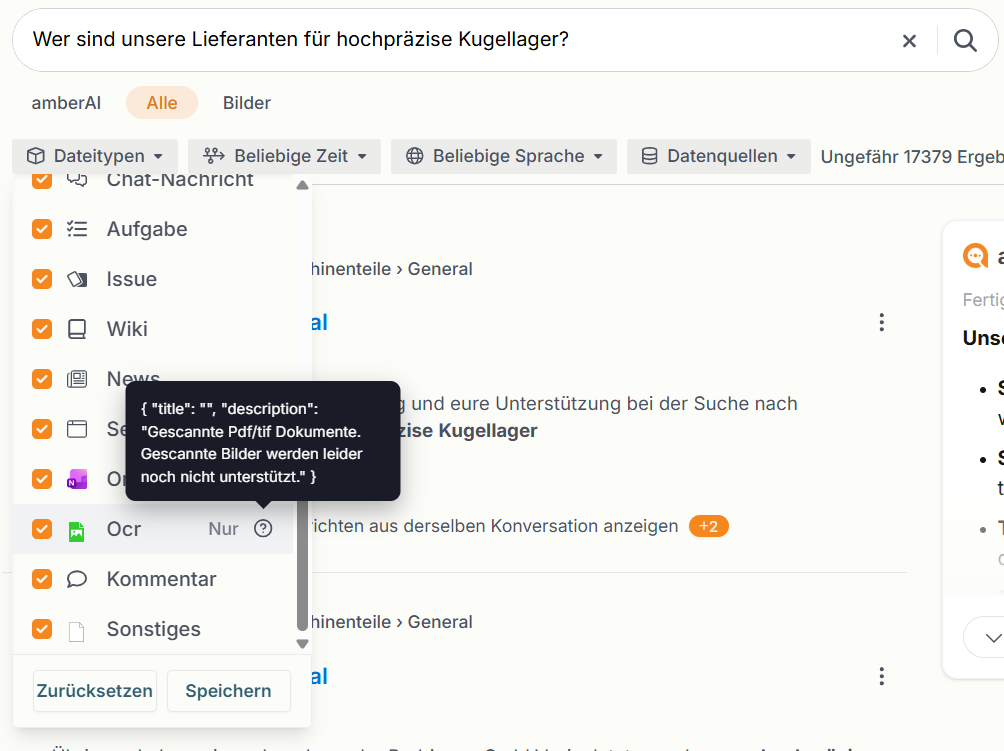
Task: Click the OneNote file type icon
Action: (x=77, y=478)
